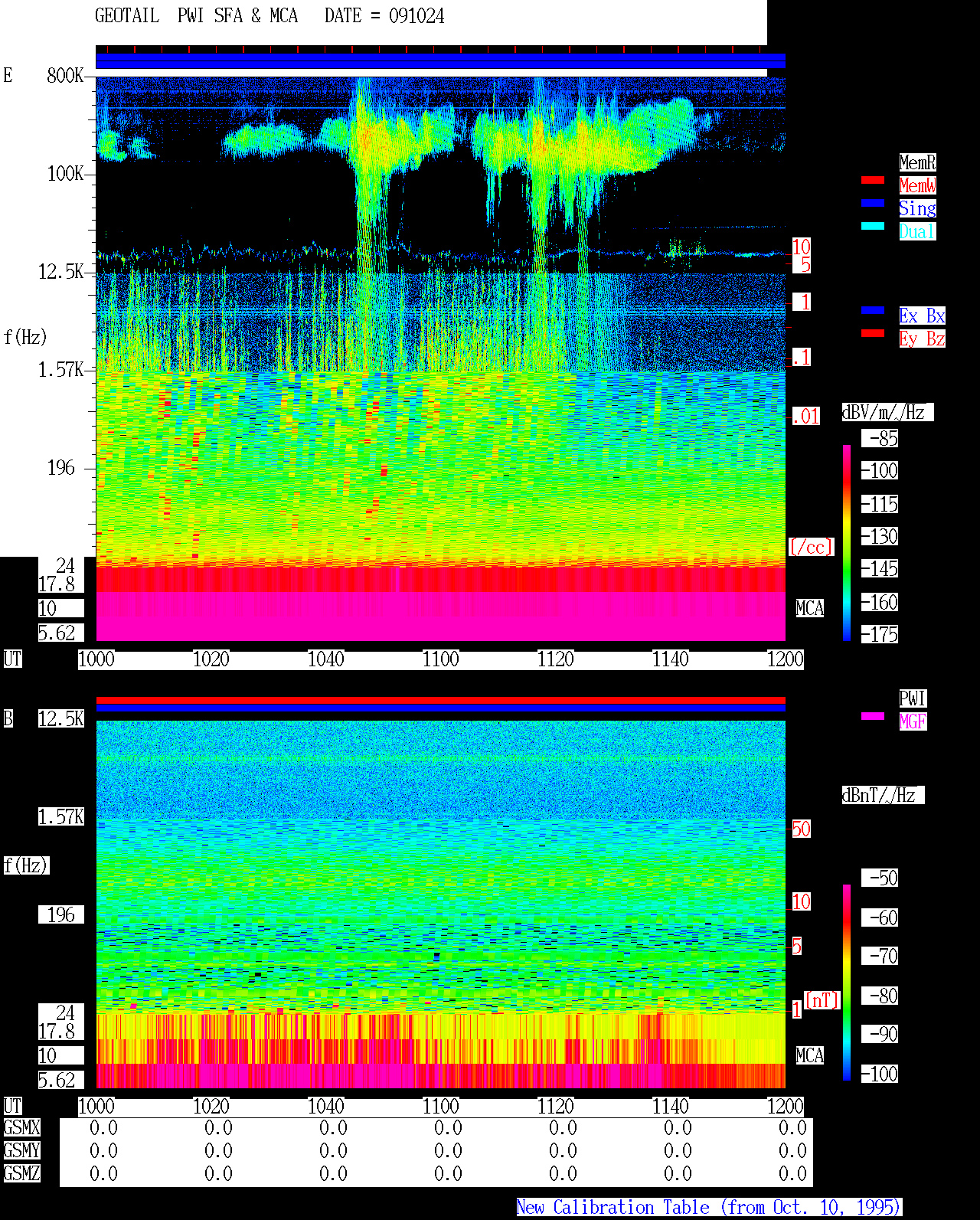This screenshot has width=980, height=1220.
Task: Select the MemR legend label
Action: (x=917, y=162)
